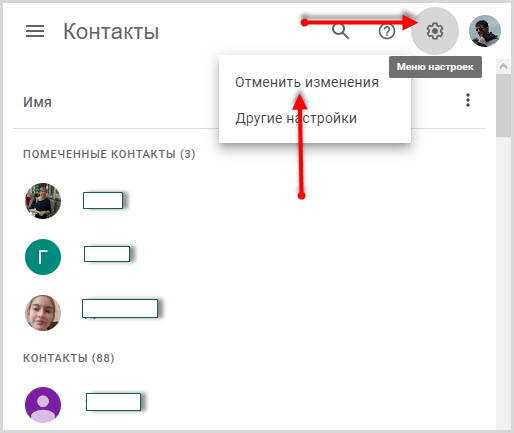The width and height of the screenshot is (514, 433).
Task: Click the search magnifier icon
Action: tap(340, 31)
